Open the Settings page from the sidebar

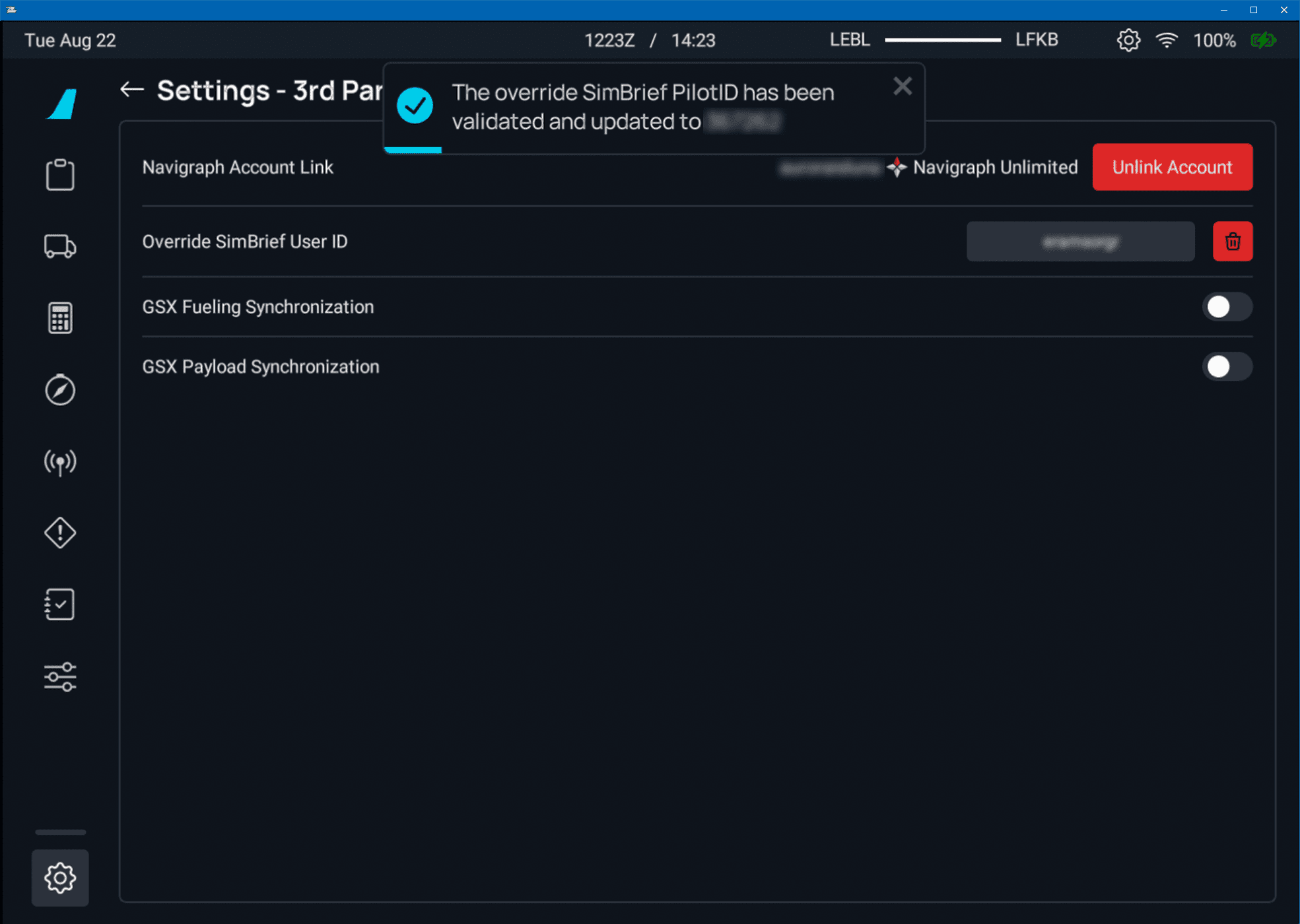pyautogui.click(x=60, y=878)
